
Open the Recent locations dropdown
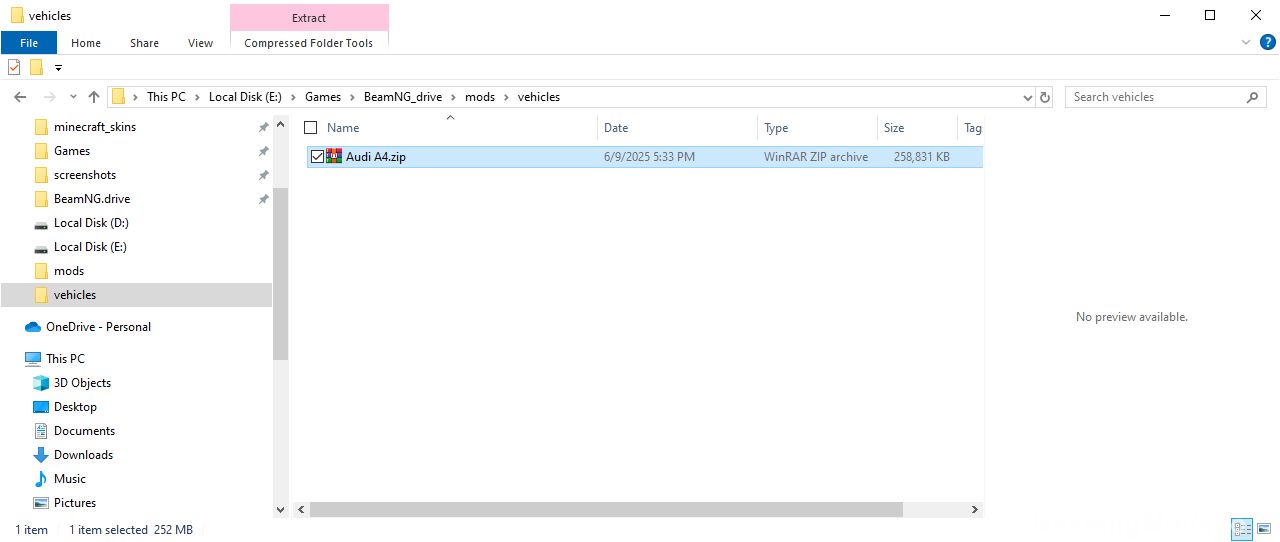pos(71,97)
